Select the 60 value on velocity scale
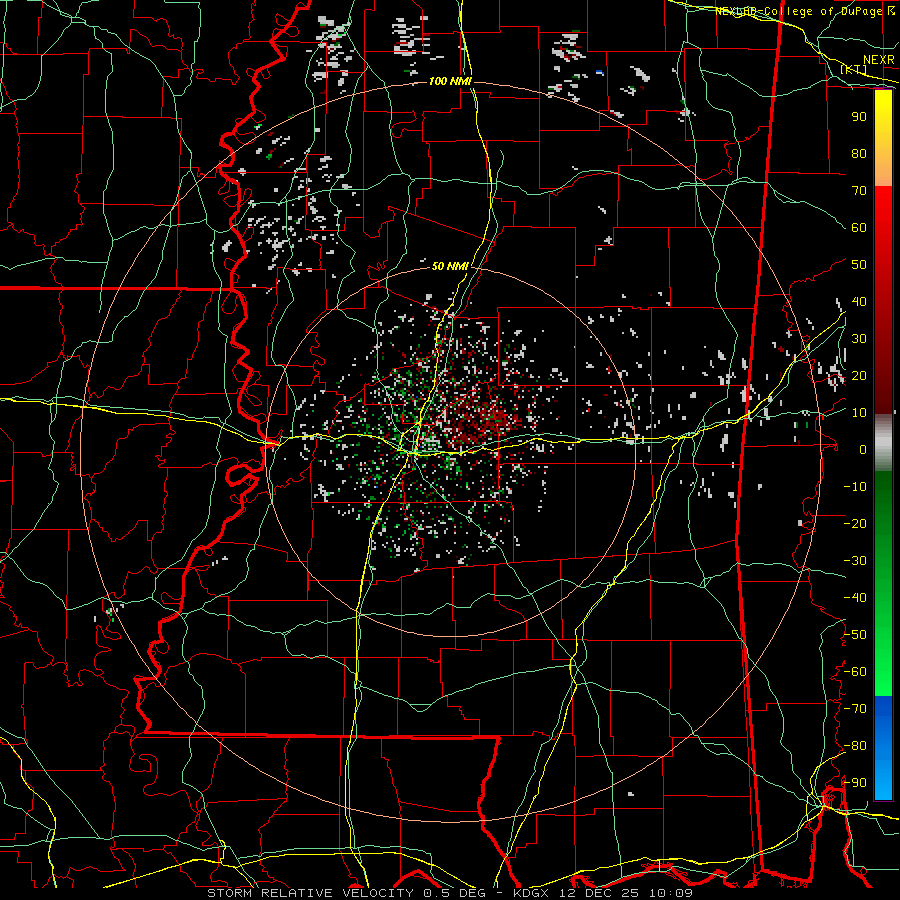 [859, 227]
